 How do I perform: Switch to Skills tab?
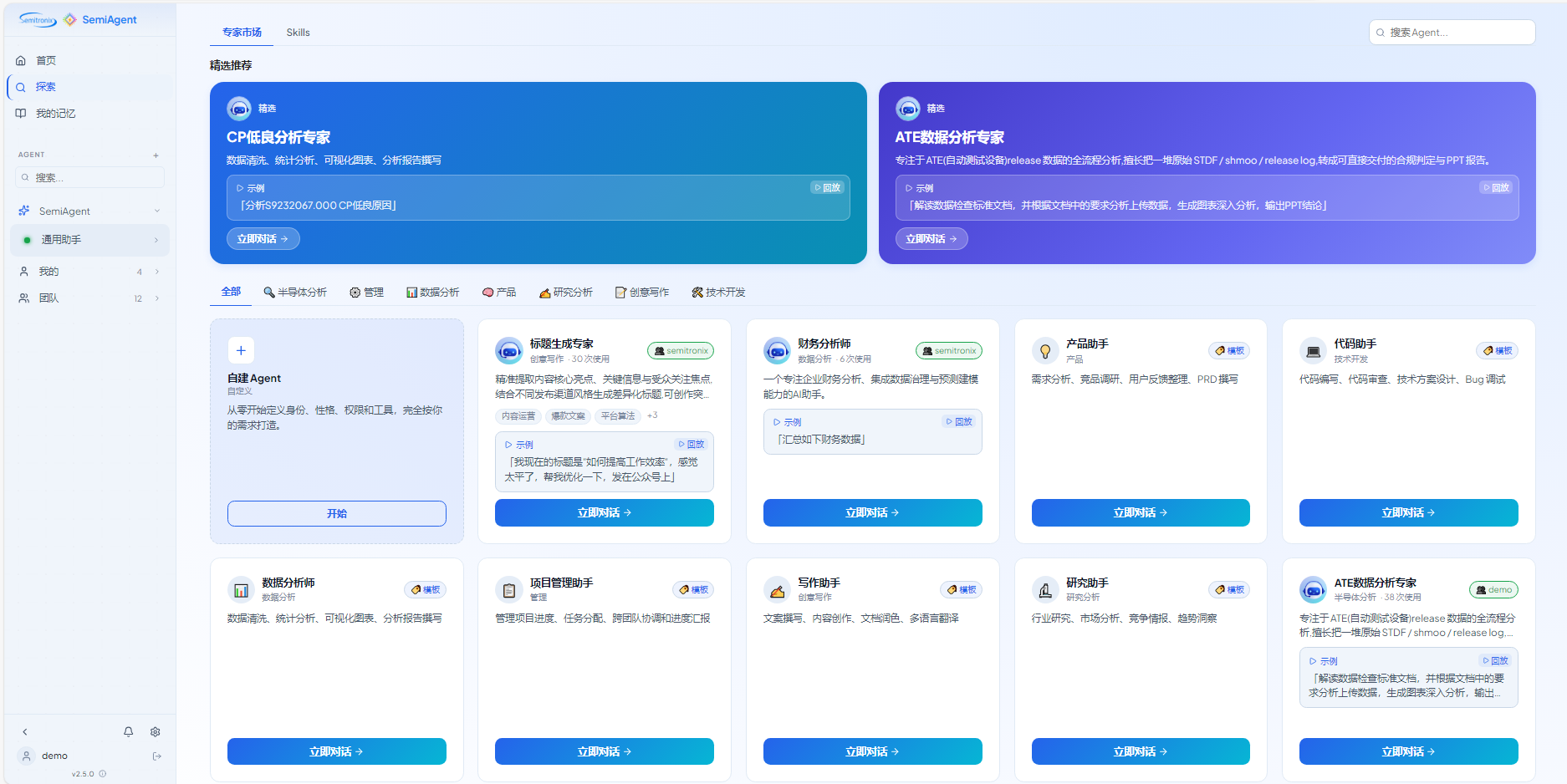298,33
